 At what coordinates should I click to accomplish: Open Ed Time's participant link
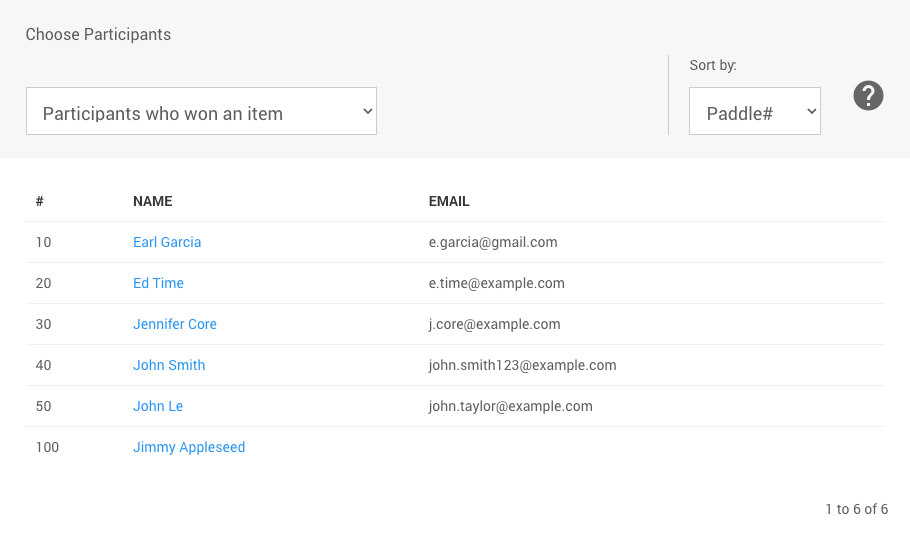tap(158, 283)
